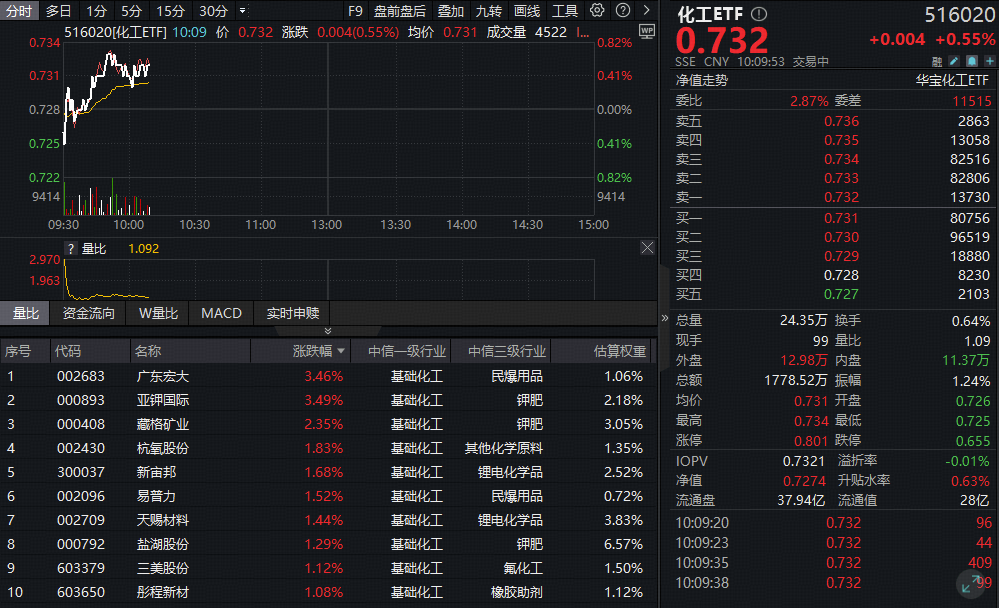
Task: Select the 广东宏大 stock row
Action: click(328, 376)
